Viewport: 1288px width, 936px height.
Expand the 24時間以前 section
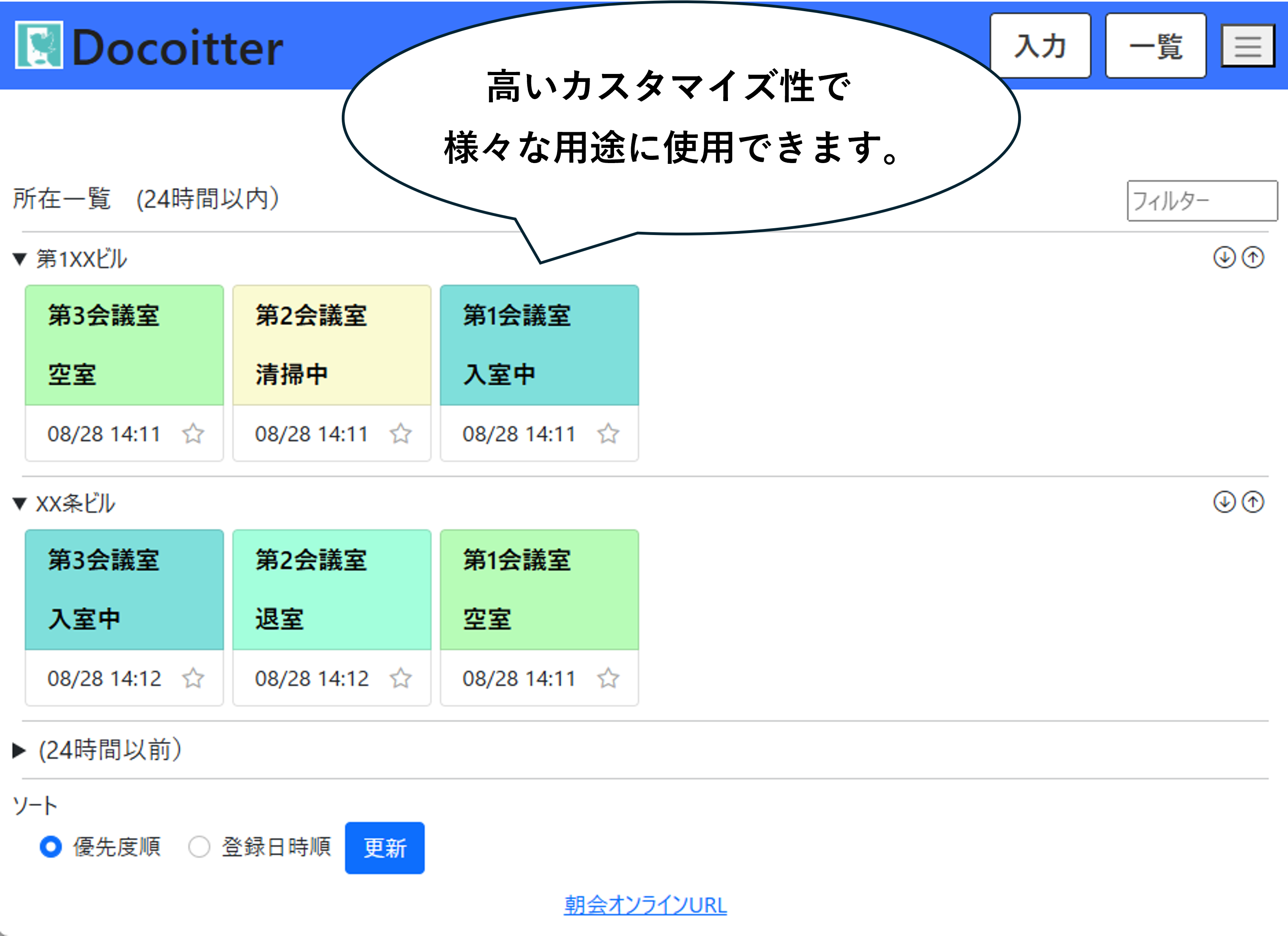tap(18, 751)
